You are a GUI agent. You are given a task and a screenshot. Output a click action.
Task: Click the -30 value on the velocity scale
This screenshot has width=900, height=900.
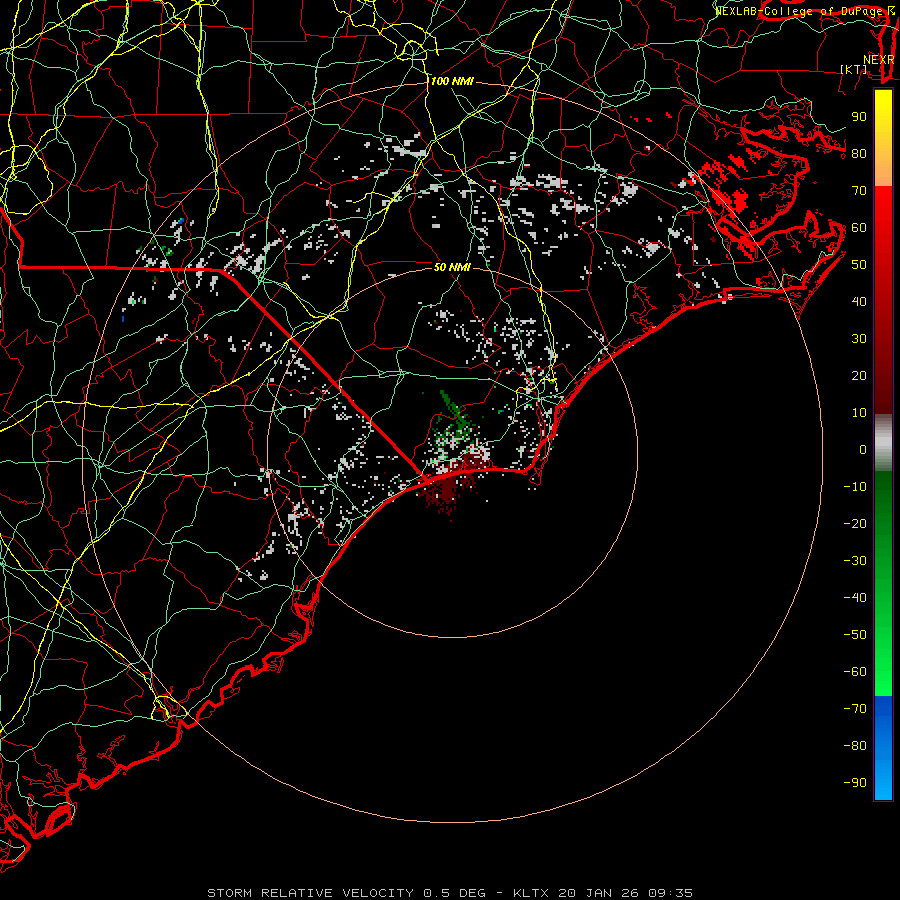click(855, 561)
